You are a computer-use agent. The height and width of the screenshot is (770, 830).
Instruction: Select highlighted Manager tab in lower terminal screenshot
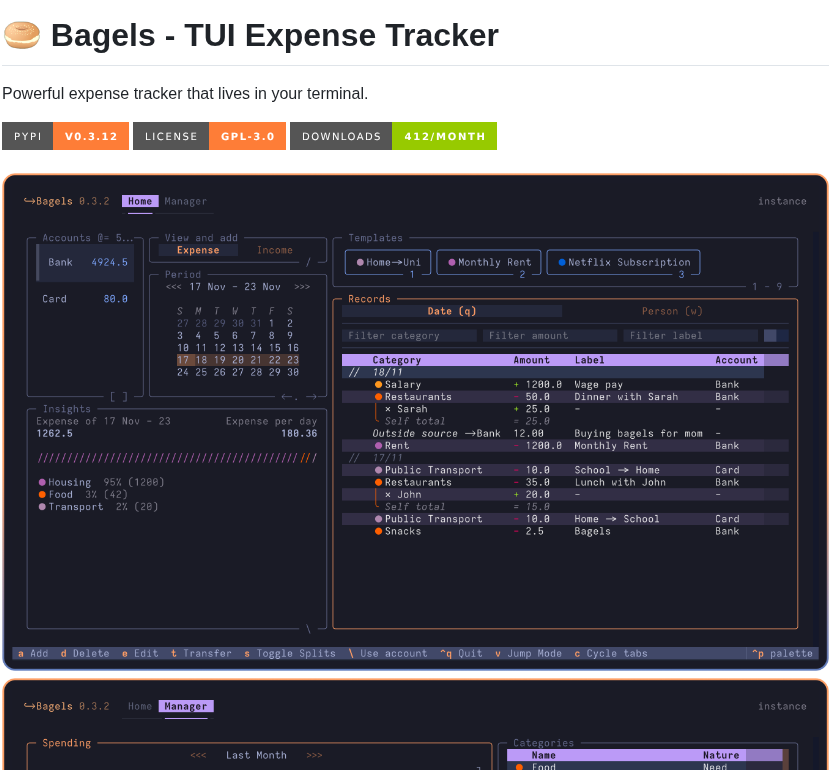point(186,706)
